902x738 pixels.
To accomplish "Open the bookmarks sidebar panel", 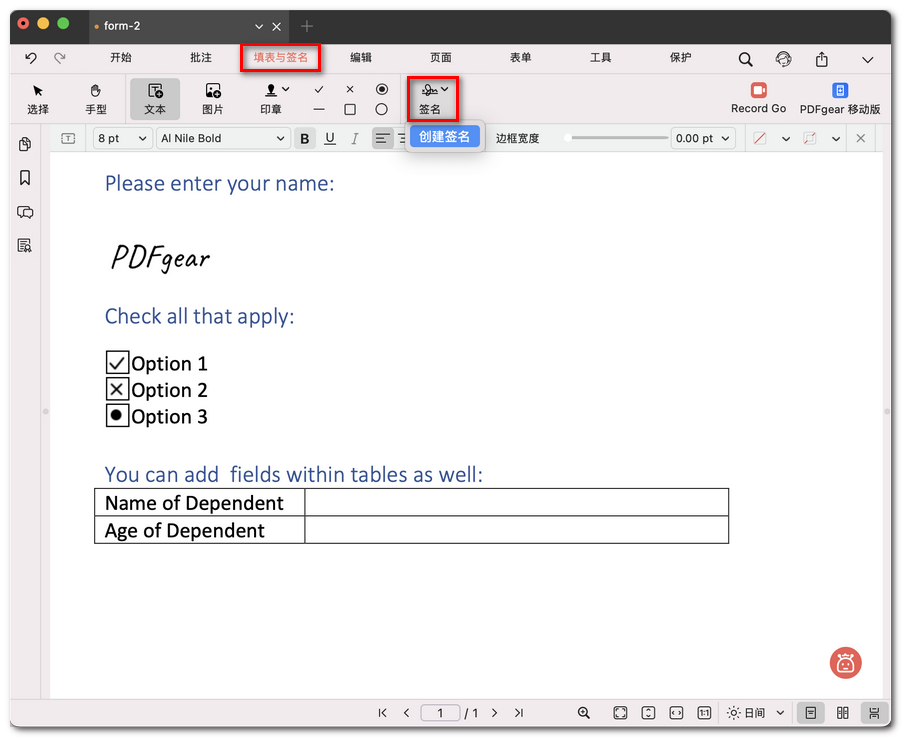I will tap(25, 178).
